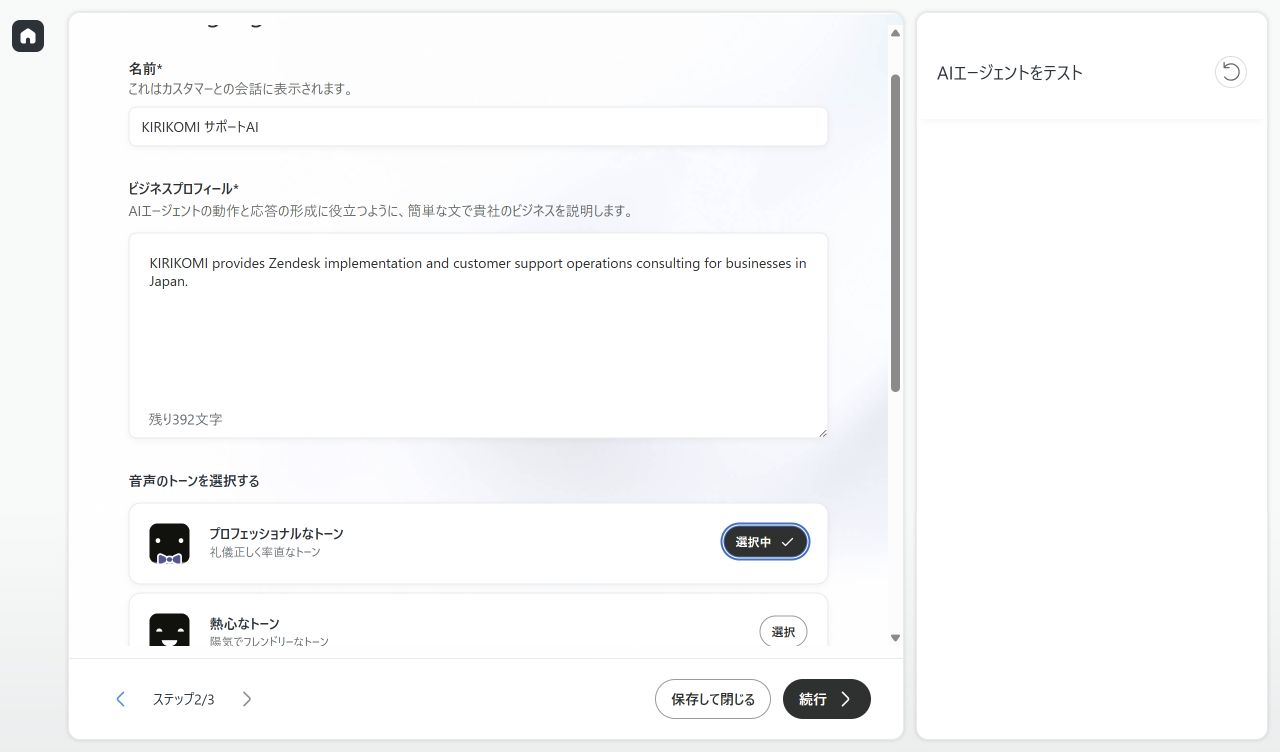The width and height of the screenshot is (1280, 752).
Task: Go to previous step chevron
Action: (x=121, y=699)
